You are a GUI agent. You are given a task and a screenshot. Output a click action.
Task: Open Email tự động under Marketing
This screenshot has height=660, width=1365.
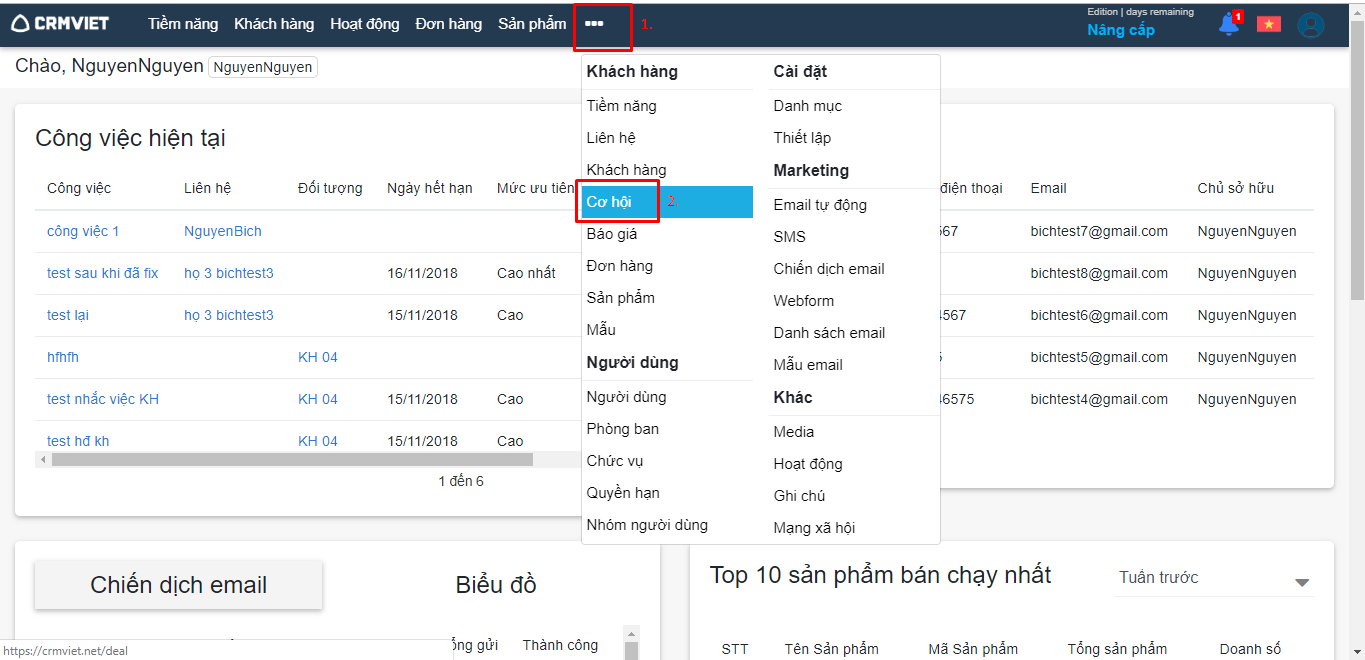click(819, 205)
